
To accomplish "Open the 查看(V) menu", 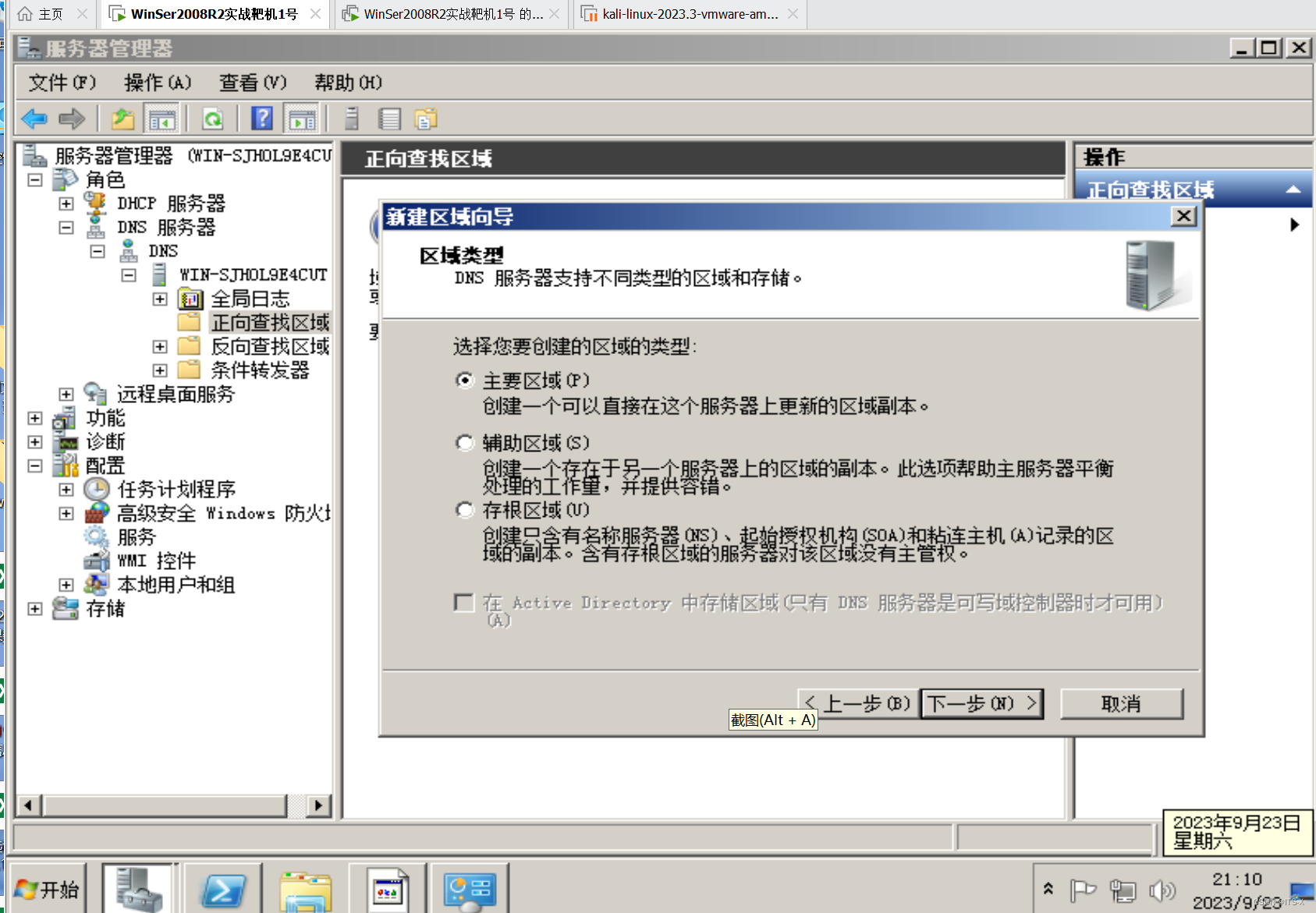I will pyautogui.click(x=253, y=83).
